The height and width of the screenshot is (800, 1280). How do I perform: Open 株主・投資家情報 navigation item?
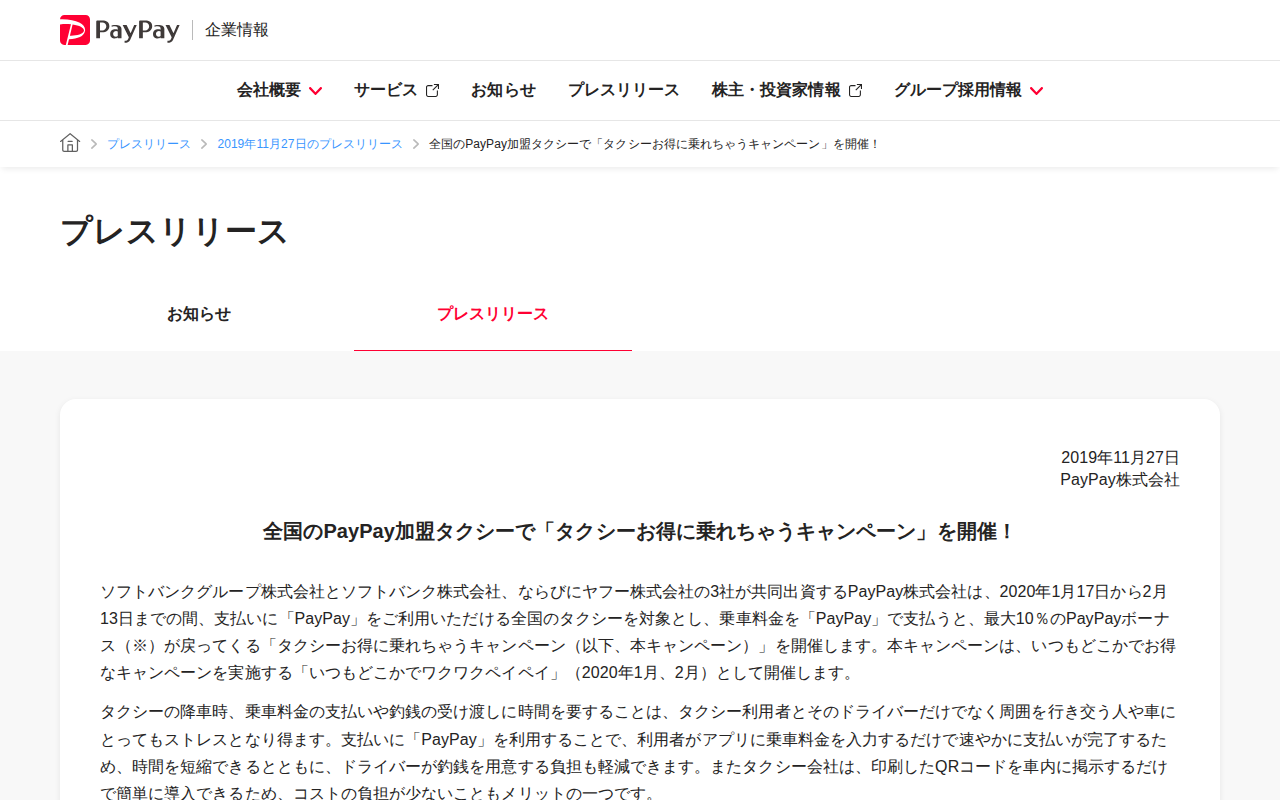pyautogui.click(x=787, y=90)
